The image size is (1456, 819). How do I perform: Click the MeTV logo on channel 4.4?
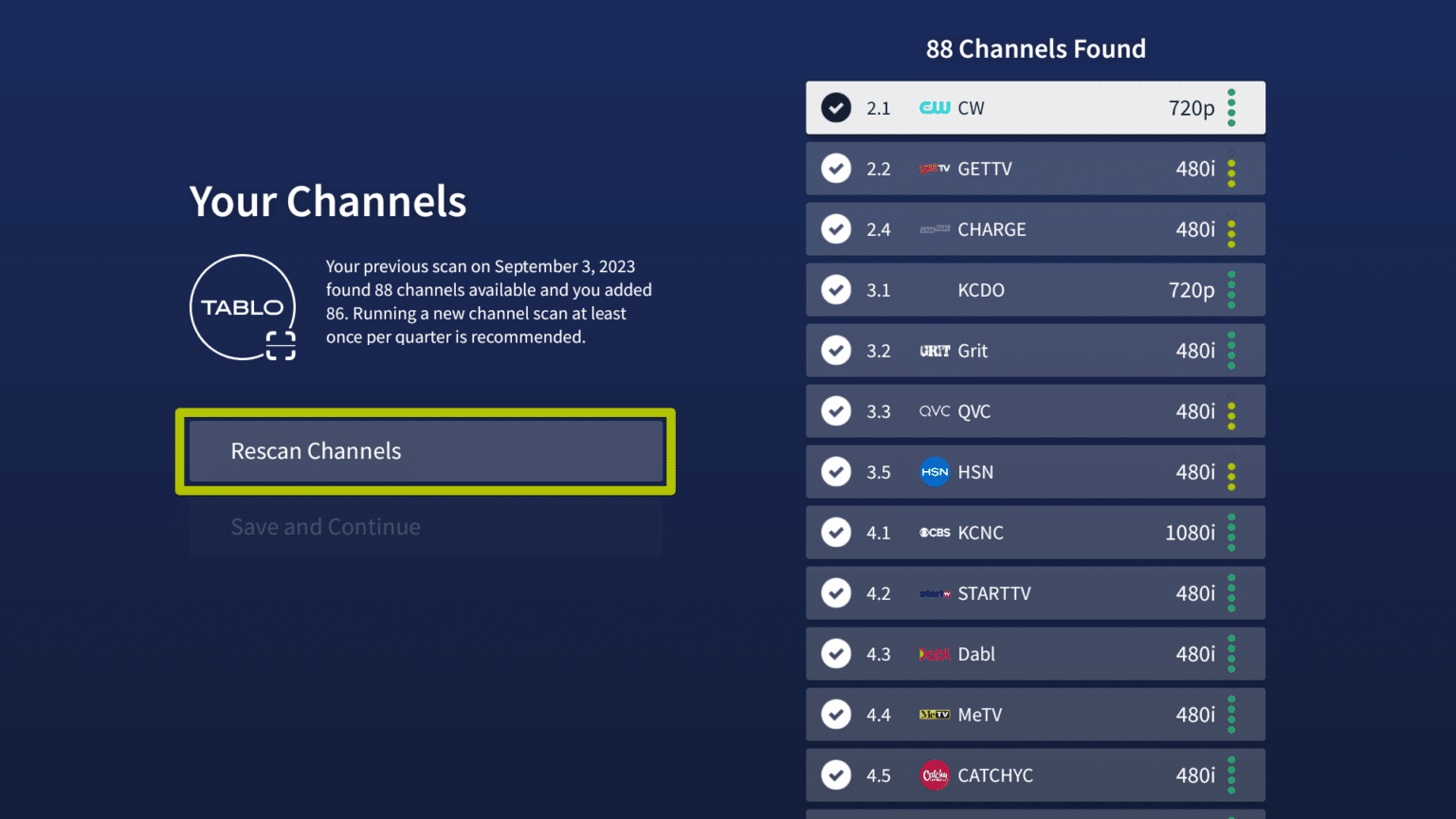[934, 714]
